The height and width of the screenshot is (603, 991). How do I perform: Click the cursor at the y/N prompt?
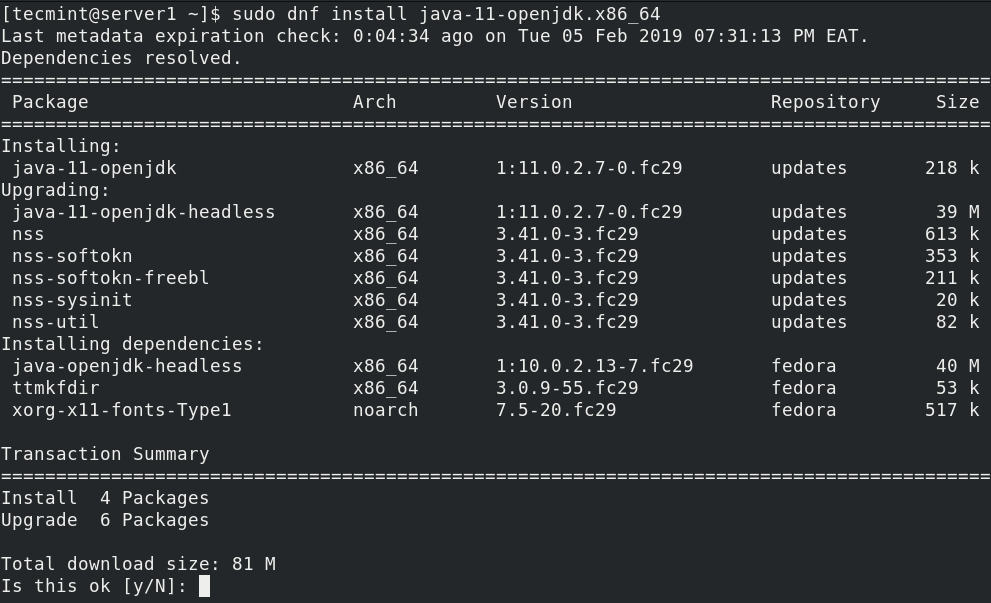(x=204, y=586)
